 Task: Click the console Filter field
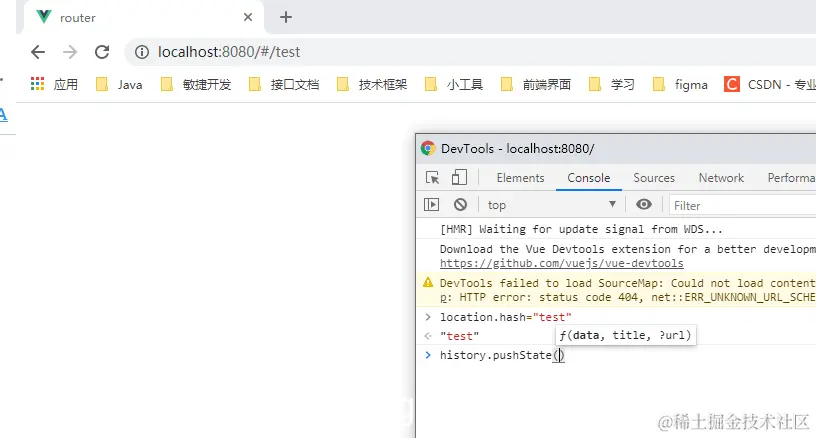point(743,205)
